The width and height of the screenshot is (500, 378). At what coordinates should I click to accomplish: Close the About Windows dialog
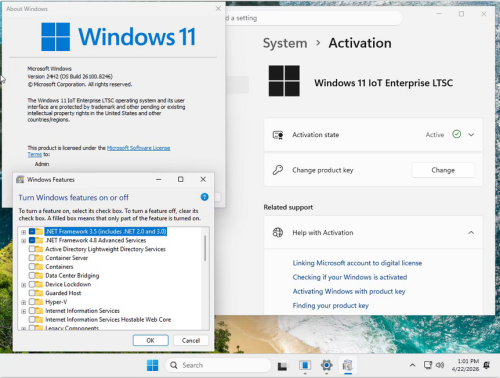point(218,9)
